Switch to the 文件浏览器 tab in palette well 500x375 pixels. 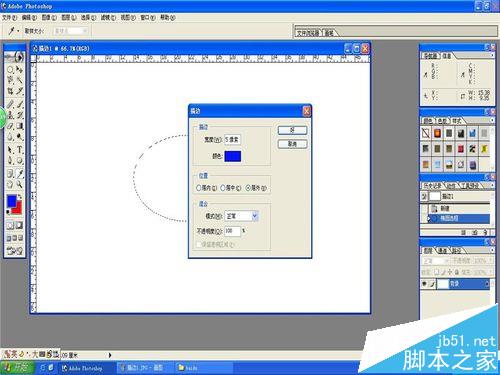click(x=308, y=33)
